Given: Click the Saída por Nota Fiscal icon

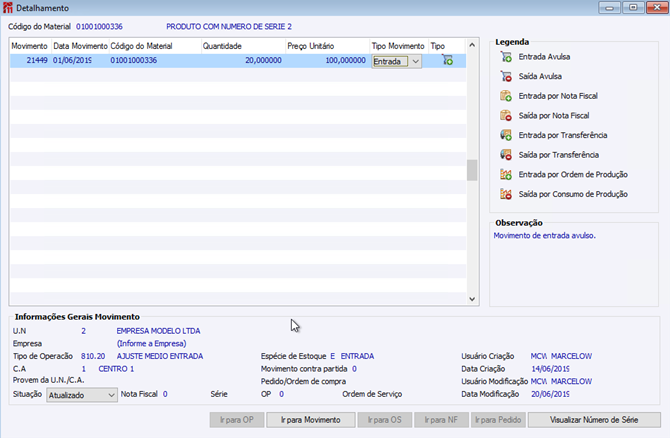Looking at the screenshot, I should pyautogui.click(x=506, y=116).
